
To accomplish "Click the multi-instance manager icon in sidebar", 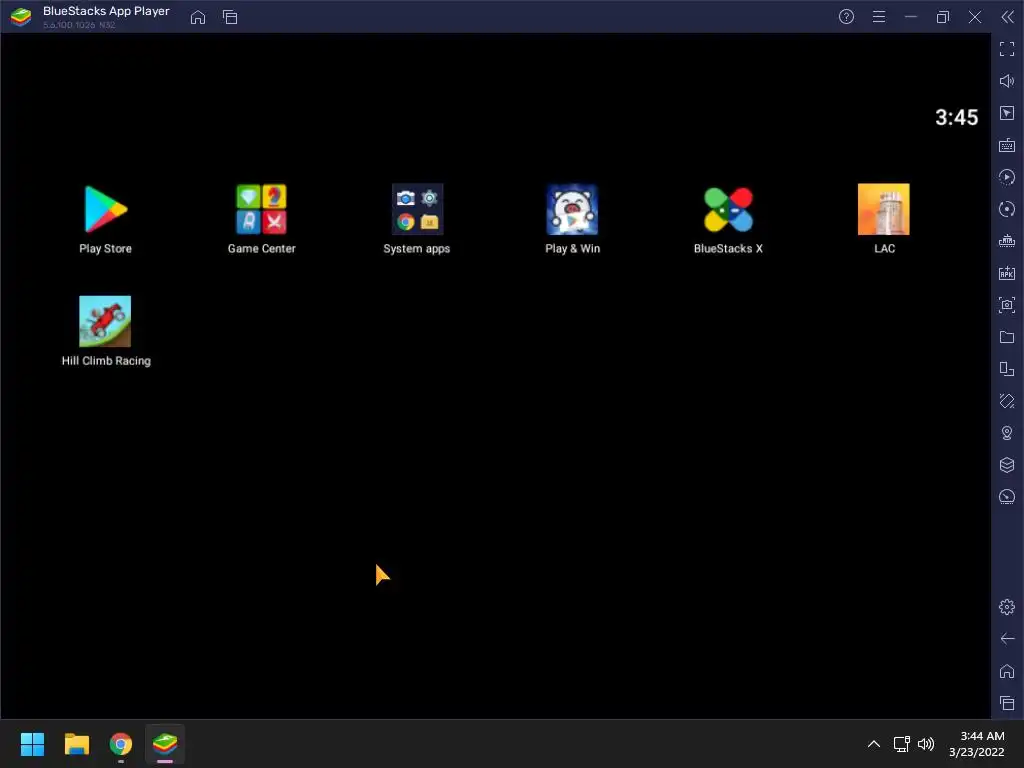I will click(x=1007, y=369).
